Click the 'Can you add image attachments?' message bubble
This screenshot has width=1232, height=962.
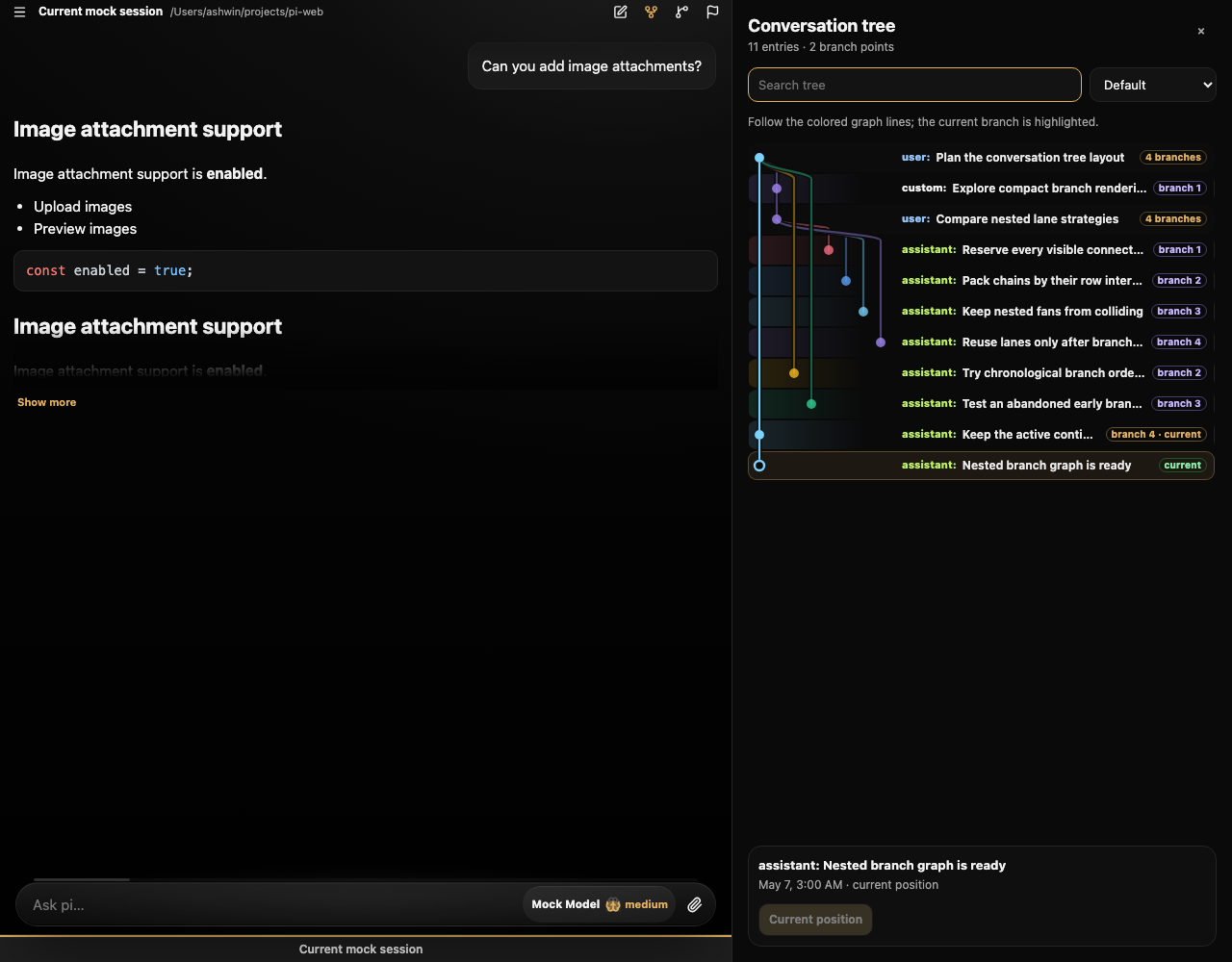coord(592,66)
